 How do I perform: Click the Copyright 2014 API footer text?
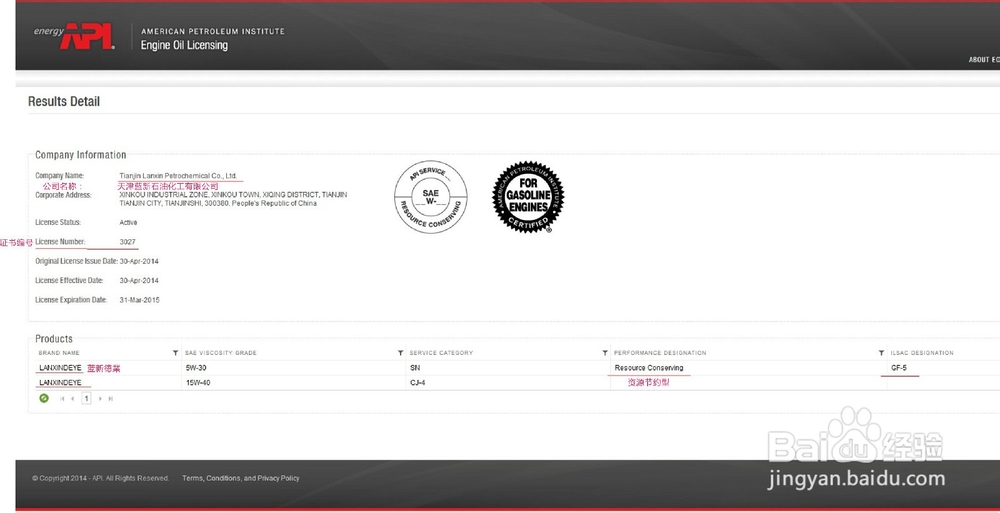[x=101, y=478]
